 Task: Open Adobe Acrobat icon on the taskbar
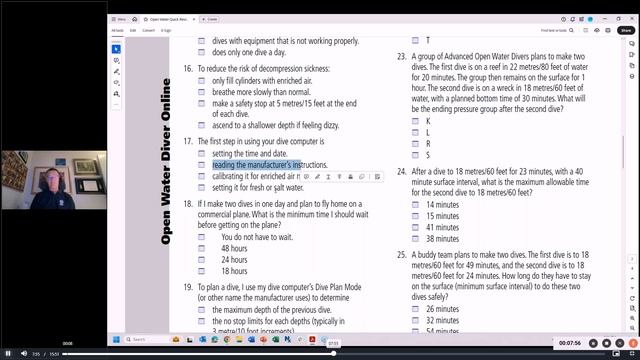point(312,340)
